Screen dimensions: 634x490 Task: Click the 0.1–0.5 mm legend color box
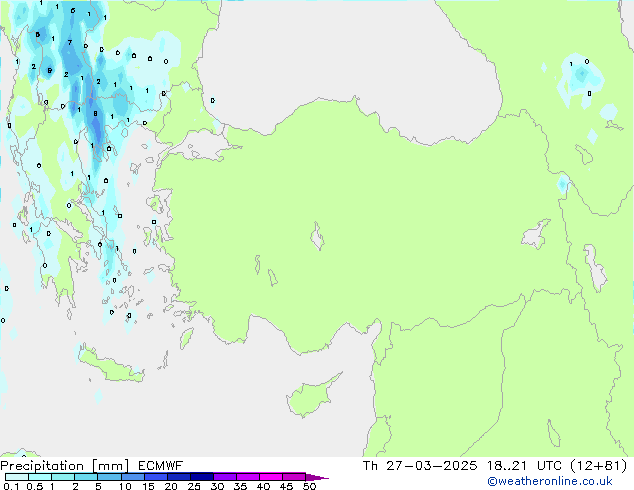[17, 477]
